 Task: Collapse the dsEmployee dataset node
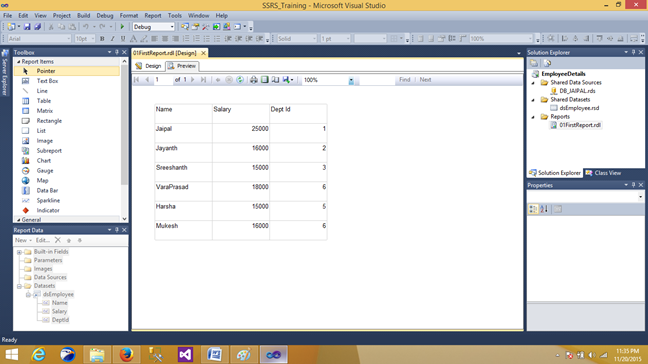click(x=28, y=295)
